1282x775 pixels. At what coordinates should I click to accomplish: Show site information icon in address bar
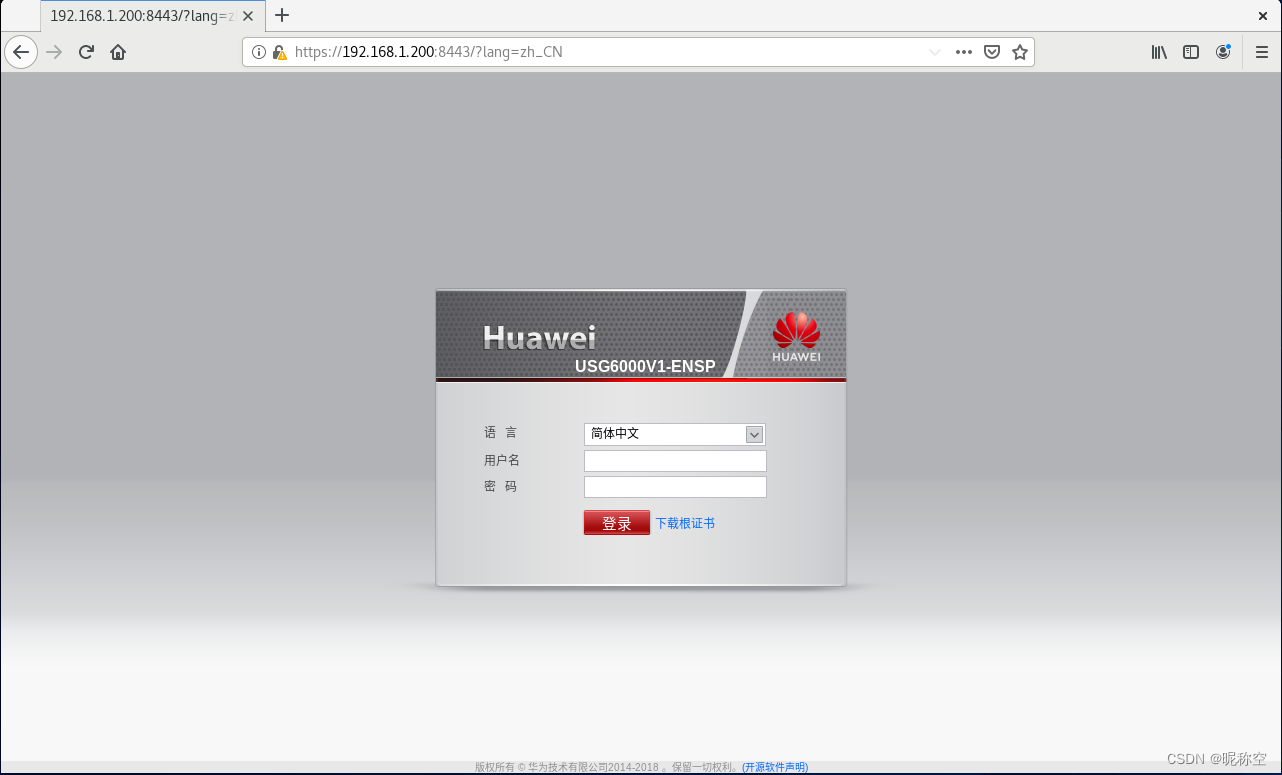point(259,52)
